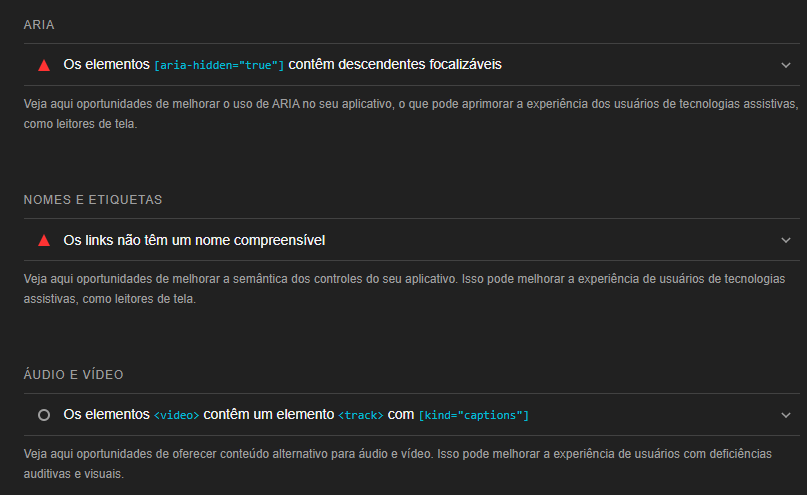Select the 'Os links não têm um nome compreensível' title
This screenshot has width=807, height=495.
194,240
